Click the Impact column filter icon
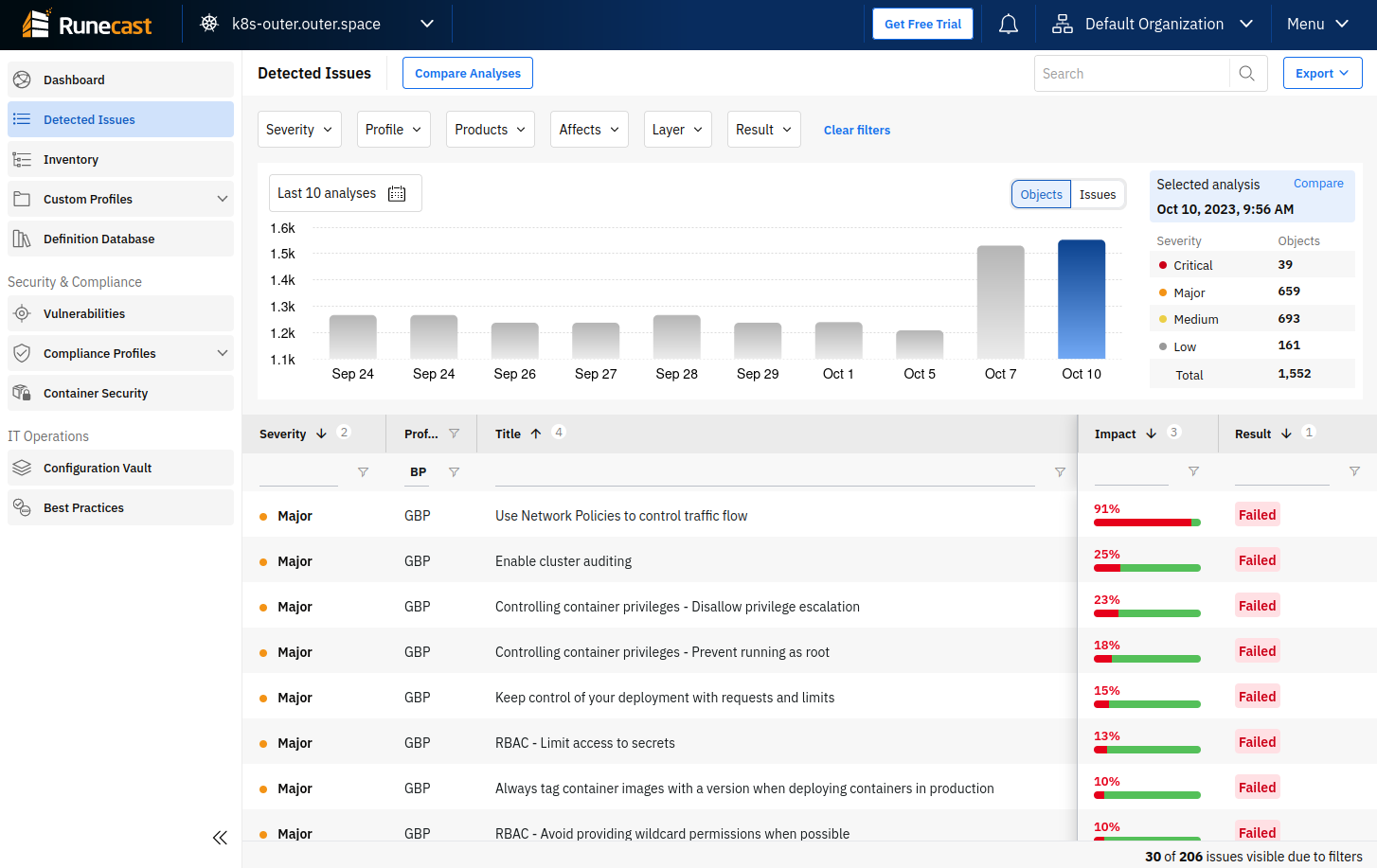Image resolution: width=1377 pixels, height=868 pixels. coord(1193,471)
